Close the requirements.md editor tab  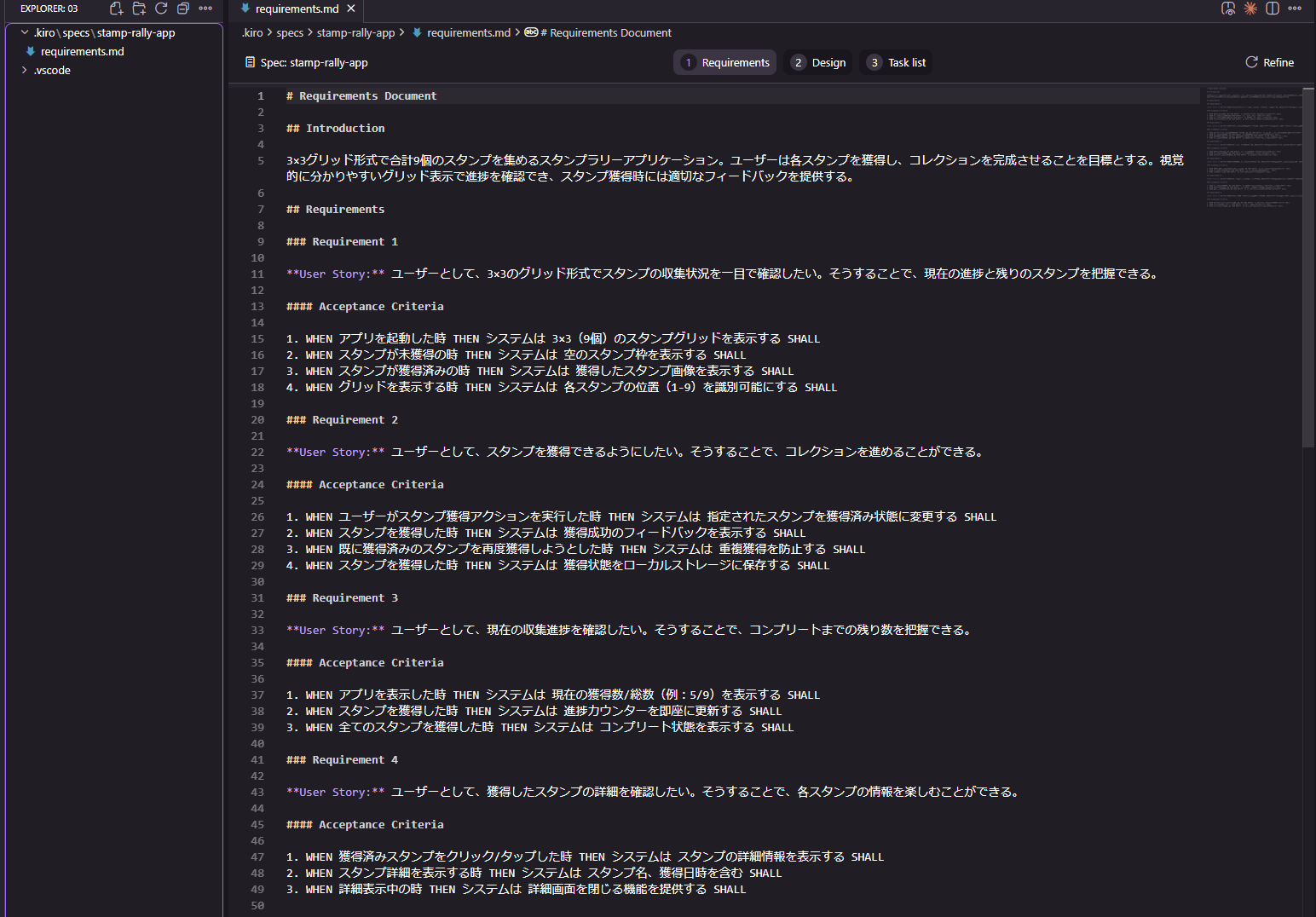point(351,9)
